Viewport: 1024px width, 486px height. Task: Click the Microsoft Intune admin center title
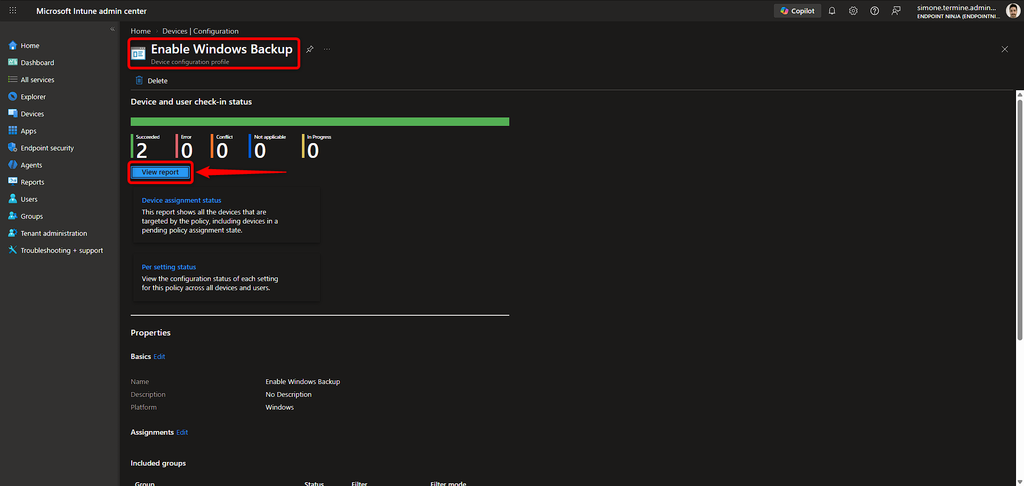[91, 11]
